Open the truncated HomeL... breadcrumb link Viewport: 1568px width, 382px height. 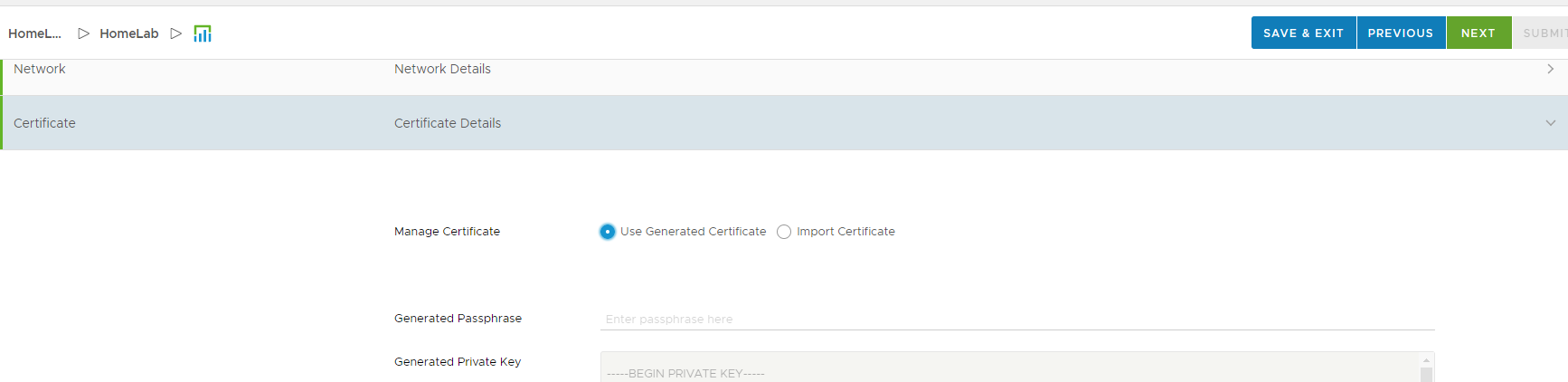[x=34, y=33]
